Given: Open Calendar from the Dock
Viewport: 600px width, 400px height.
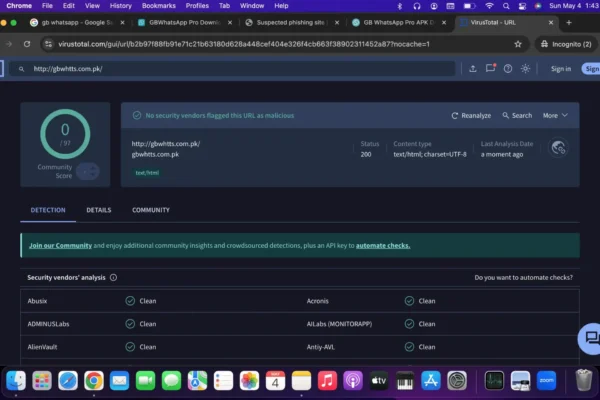Looking at the screenshot, I should click(x=275, y=381).
